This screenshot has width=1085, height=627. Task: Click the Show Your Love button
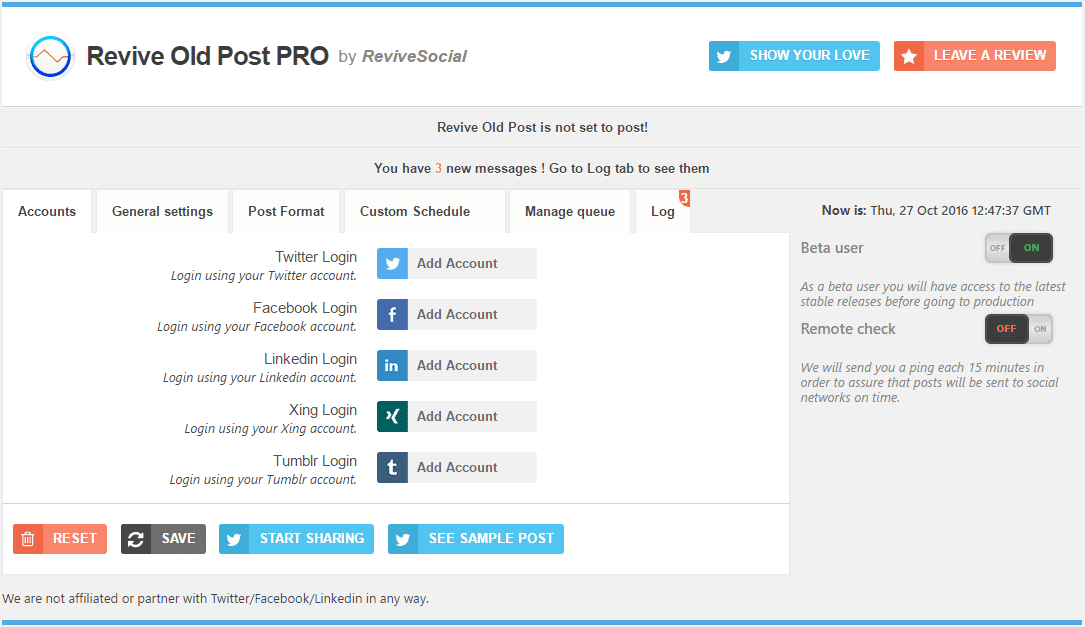pos(794,56)
